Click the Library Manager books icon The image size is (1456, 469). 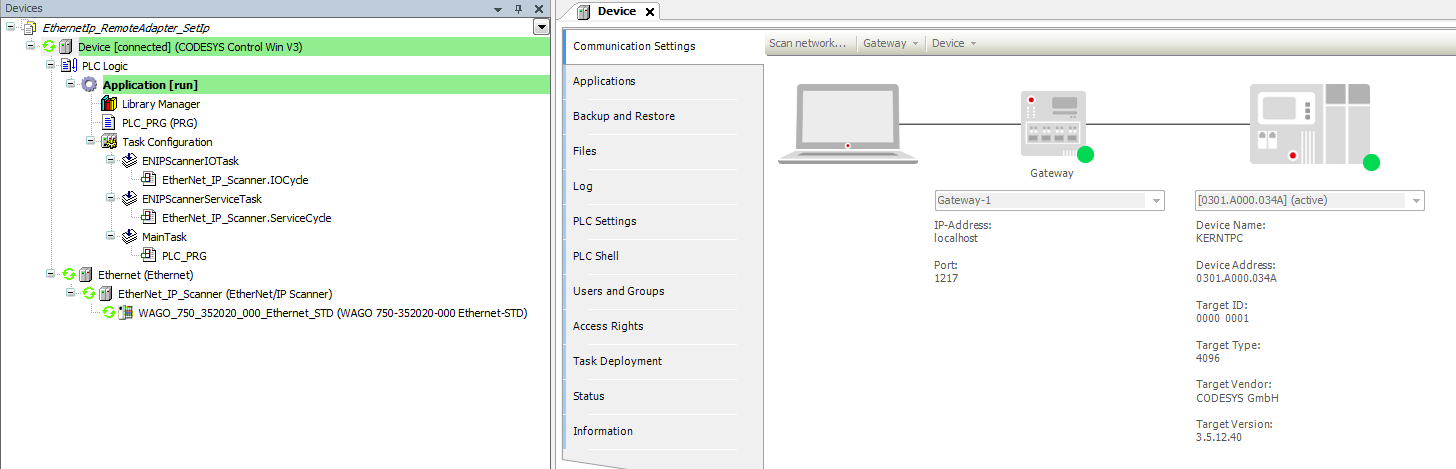click(109, 104)
